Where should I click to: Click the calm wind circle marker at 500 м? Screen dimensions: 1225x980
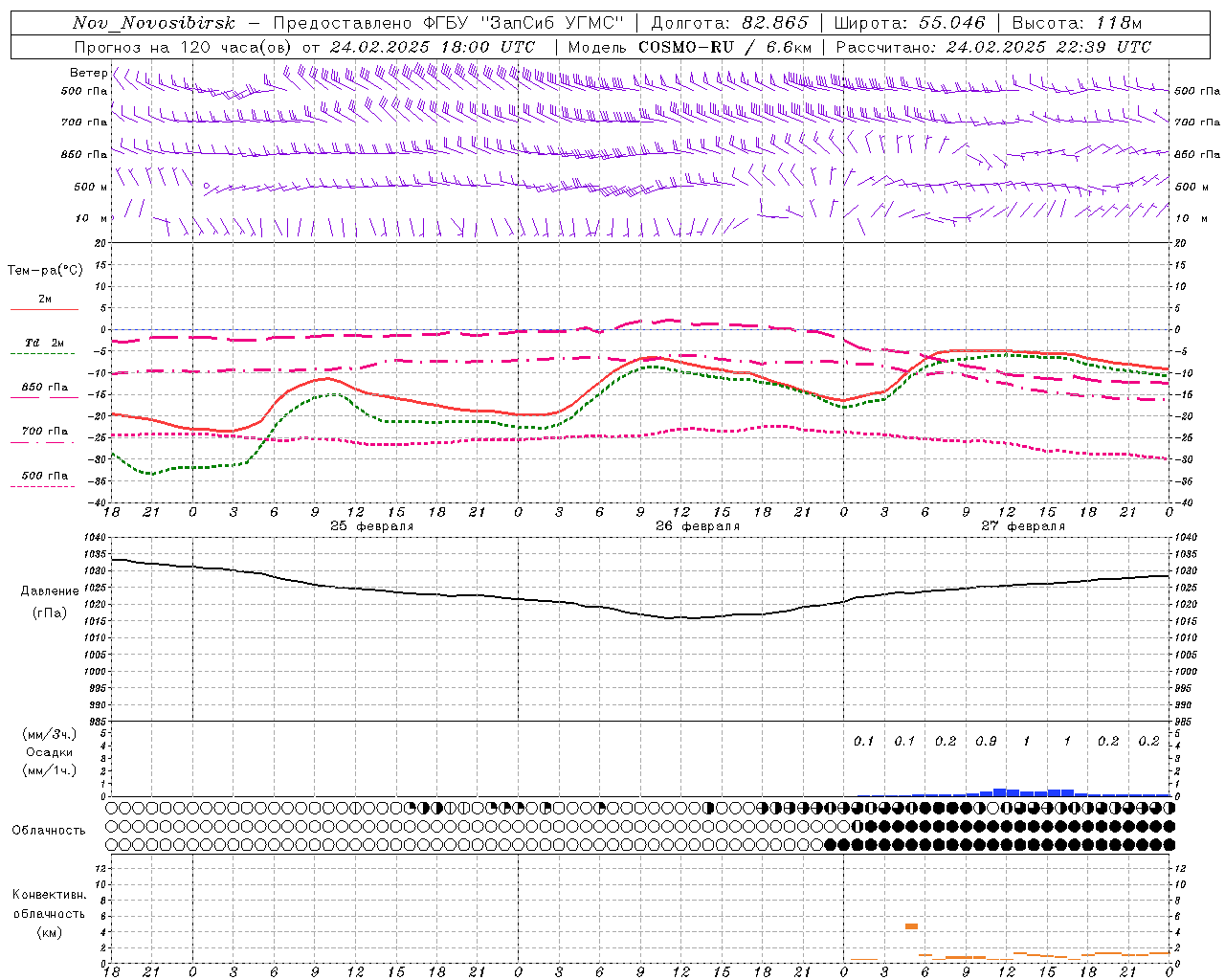pos(206,186)
